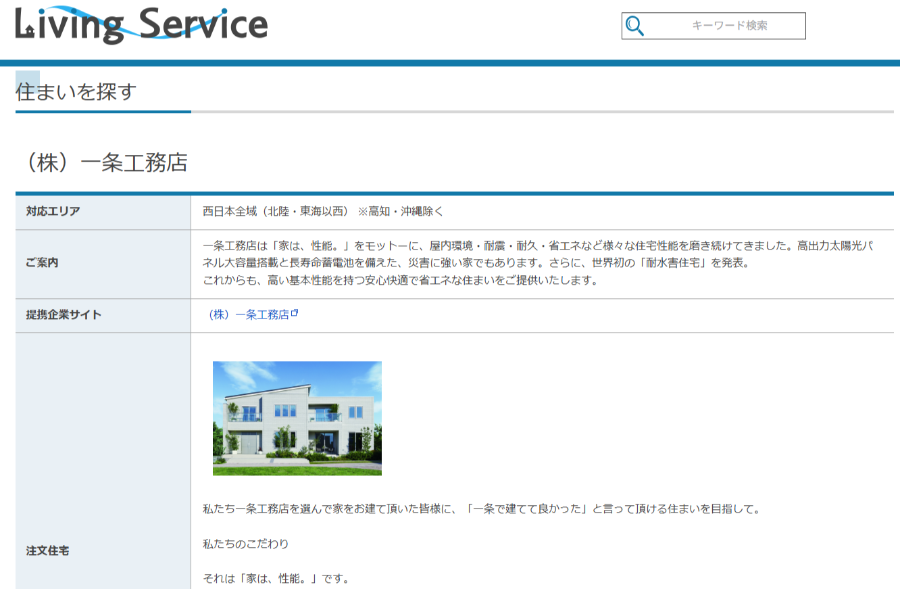The height and width of the screenshot is (589, 900).
Task: Click the line beginning これからも、高い基本性能
Action: point(400,280)
